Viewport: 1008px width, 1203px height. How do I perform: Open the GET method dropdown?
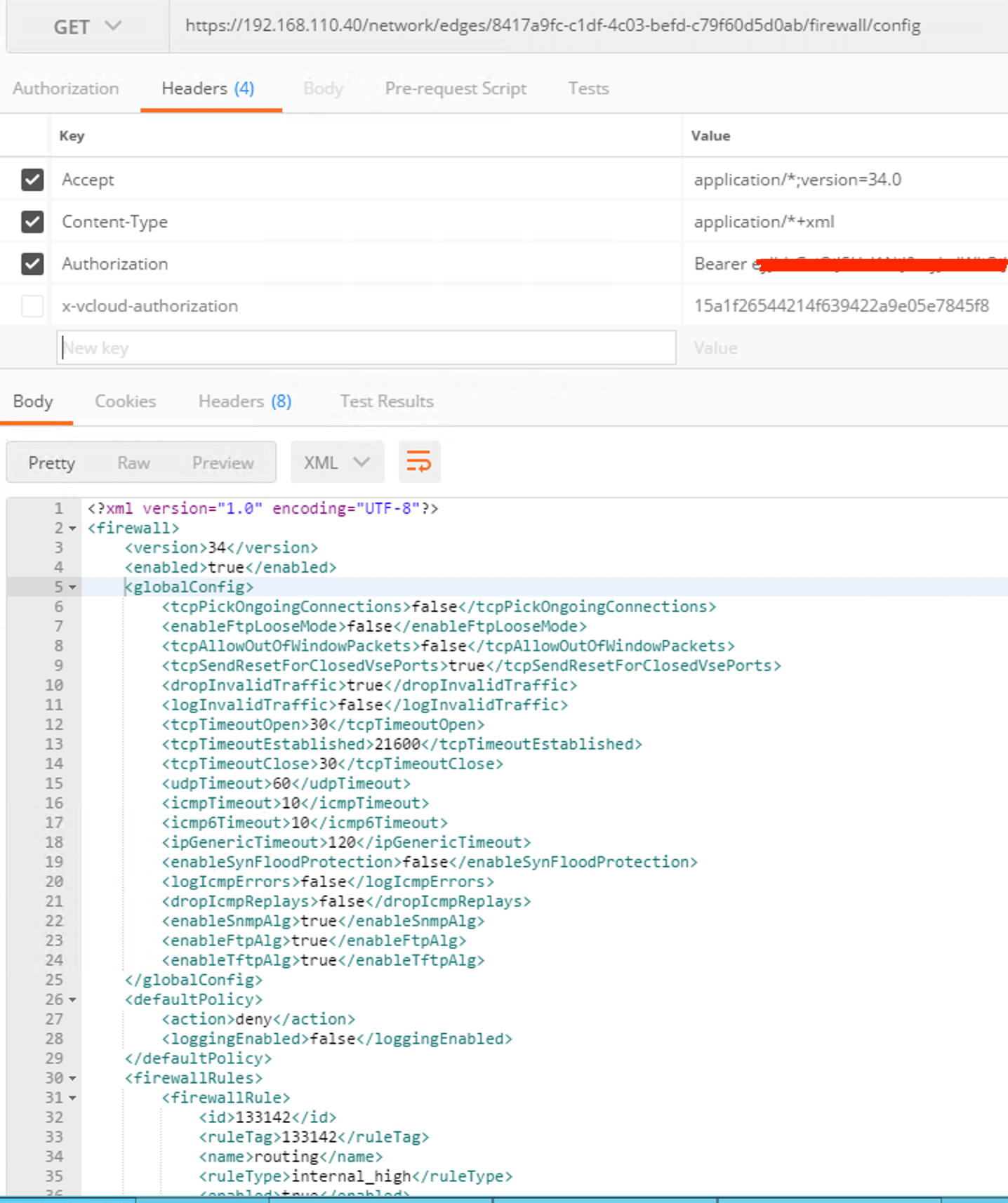coord(87,27)
